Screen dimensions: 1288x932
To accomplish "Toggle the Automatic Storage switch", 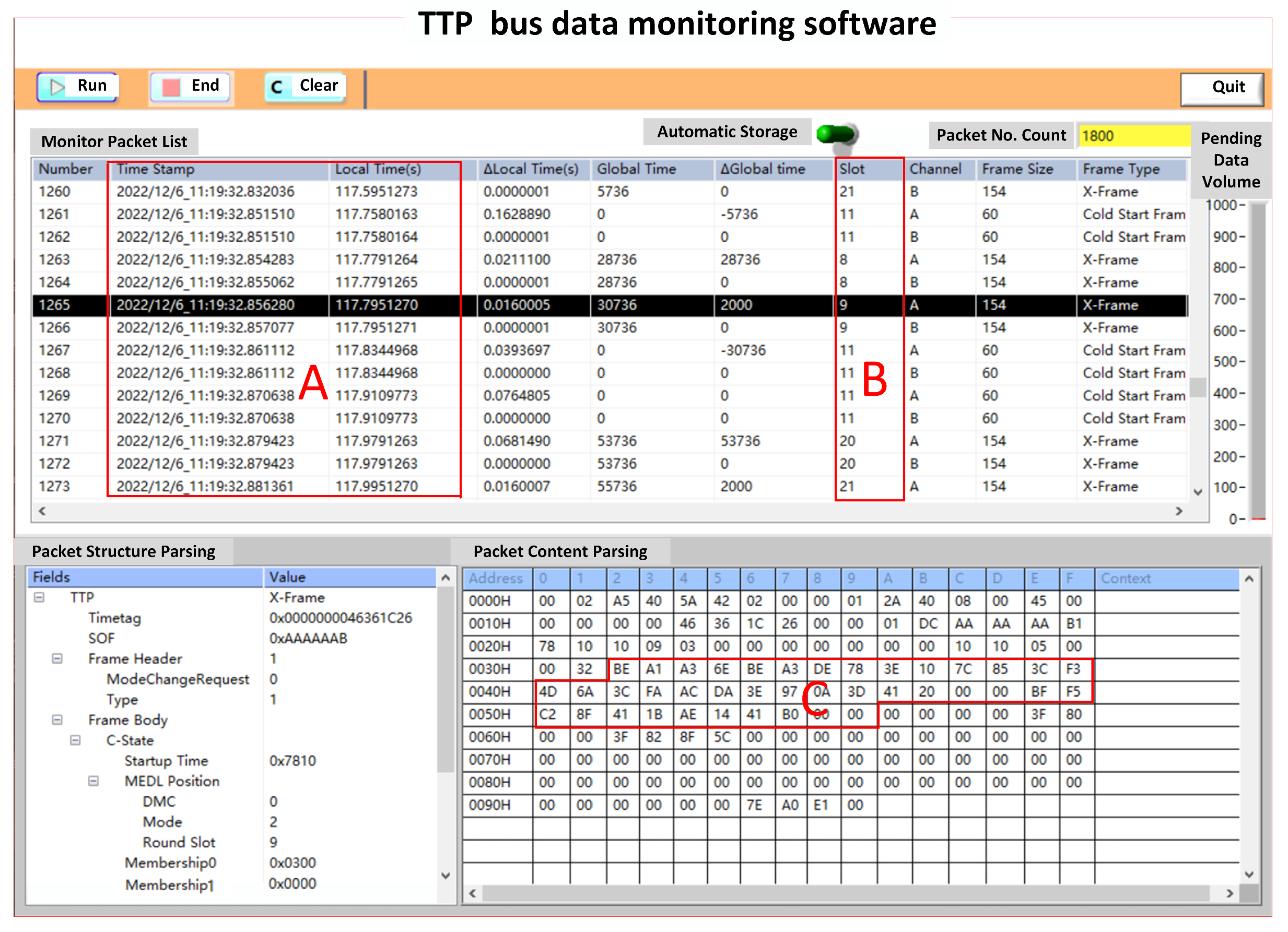I will click(837, 135).
